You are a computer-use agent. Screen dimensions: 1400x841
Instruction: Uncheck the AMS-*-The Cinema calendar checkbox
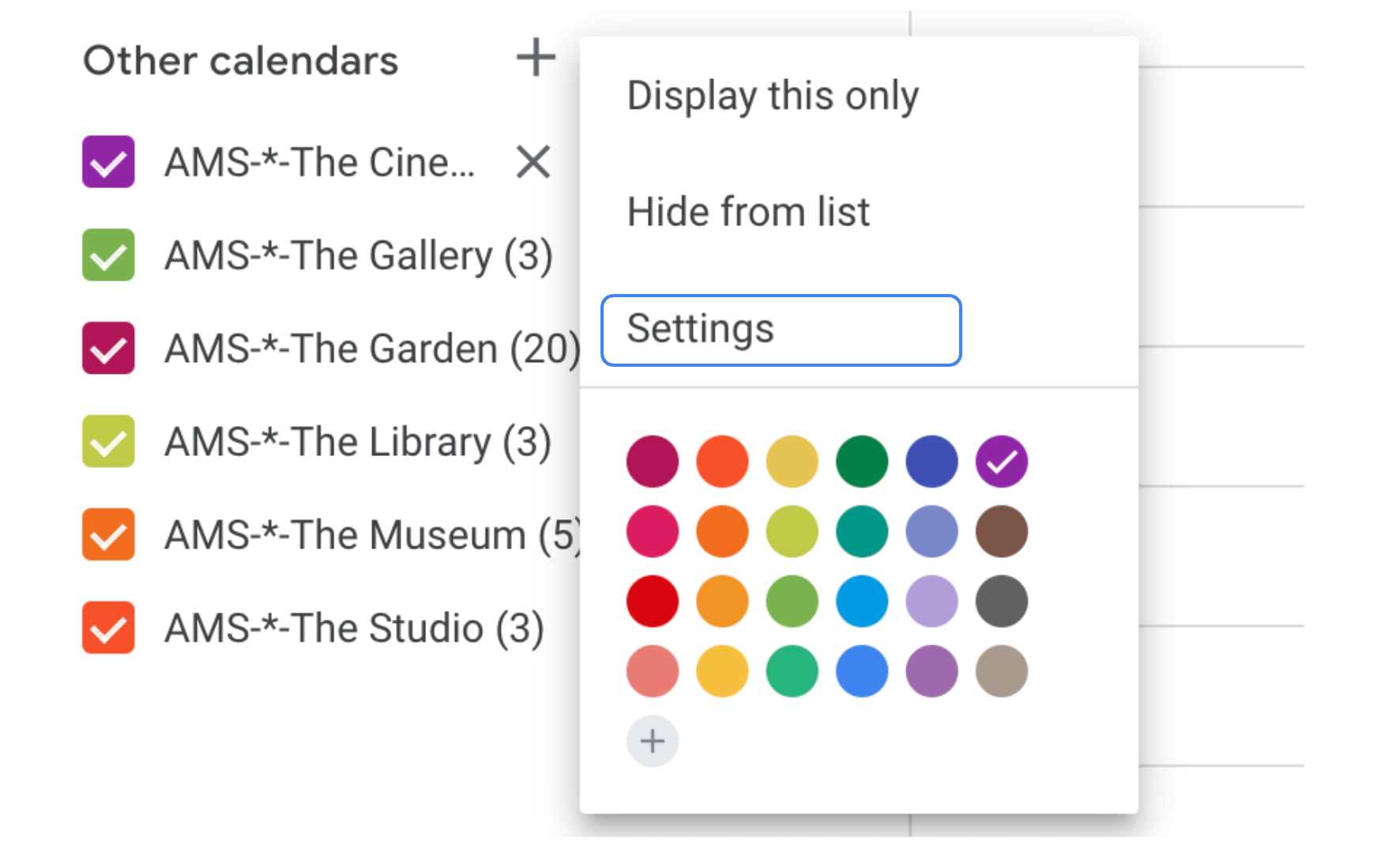point(108,162)
